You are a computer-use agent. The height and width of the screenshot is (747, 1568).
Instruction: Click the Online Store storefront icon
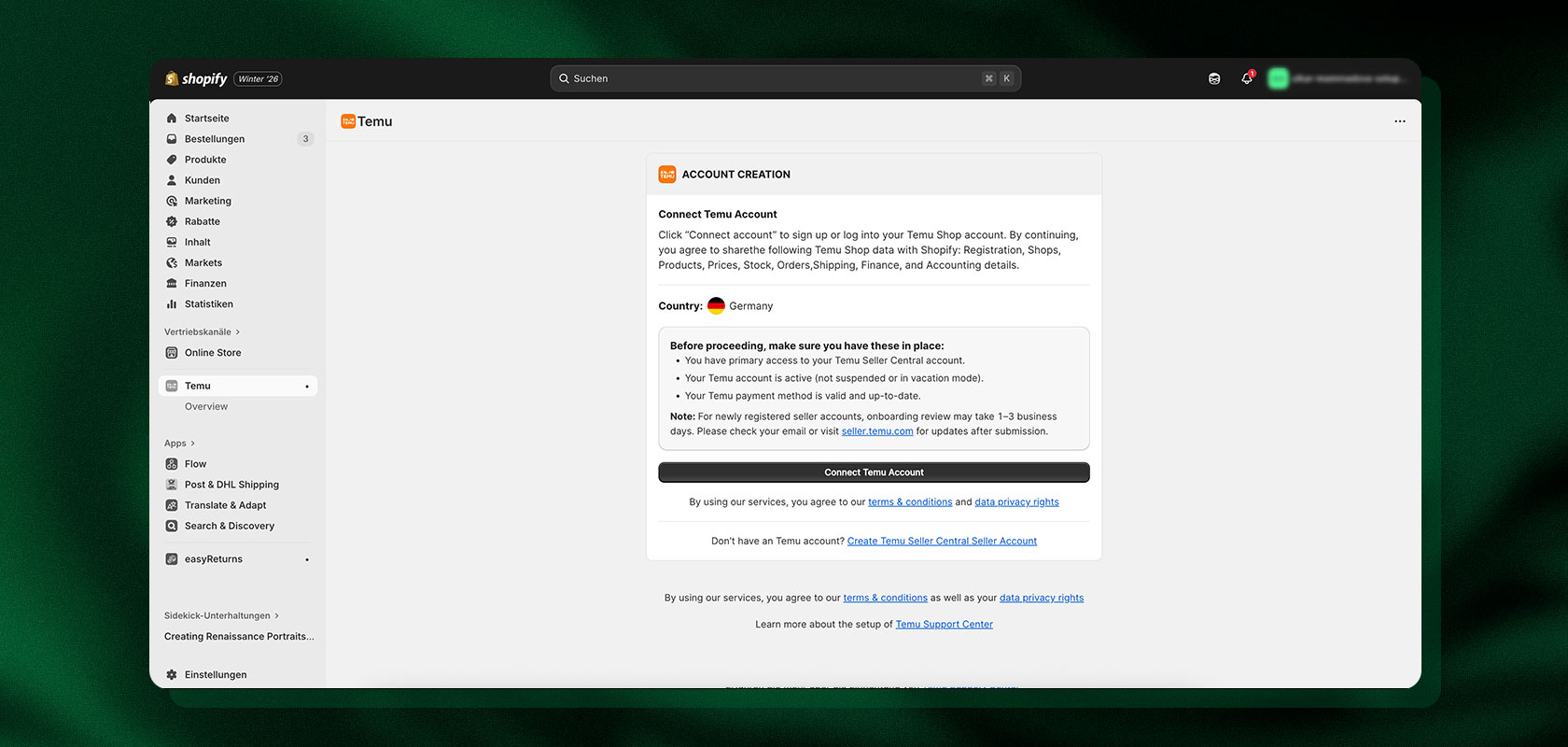(172, 353)
